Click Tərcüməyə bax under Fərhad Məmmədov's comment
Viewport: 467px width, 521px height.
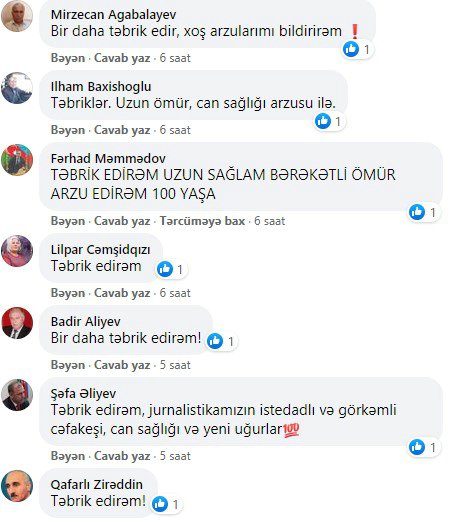[202, 221]
